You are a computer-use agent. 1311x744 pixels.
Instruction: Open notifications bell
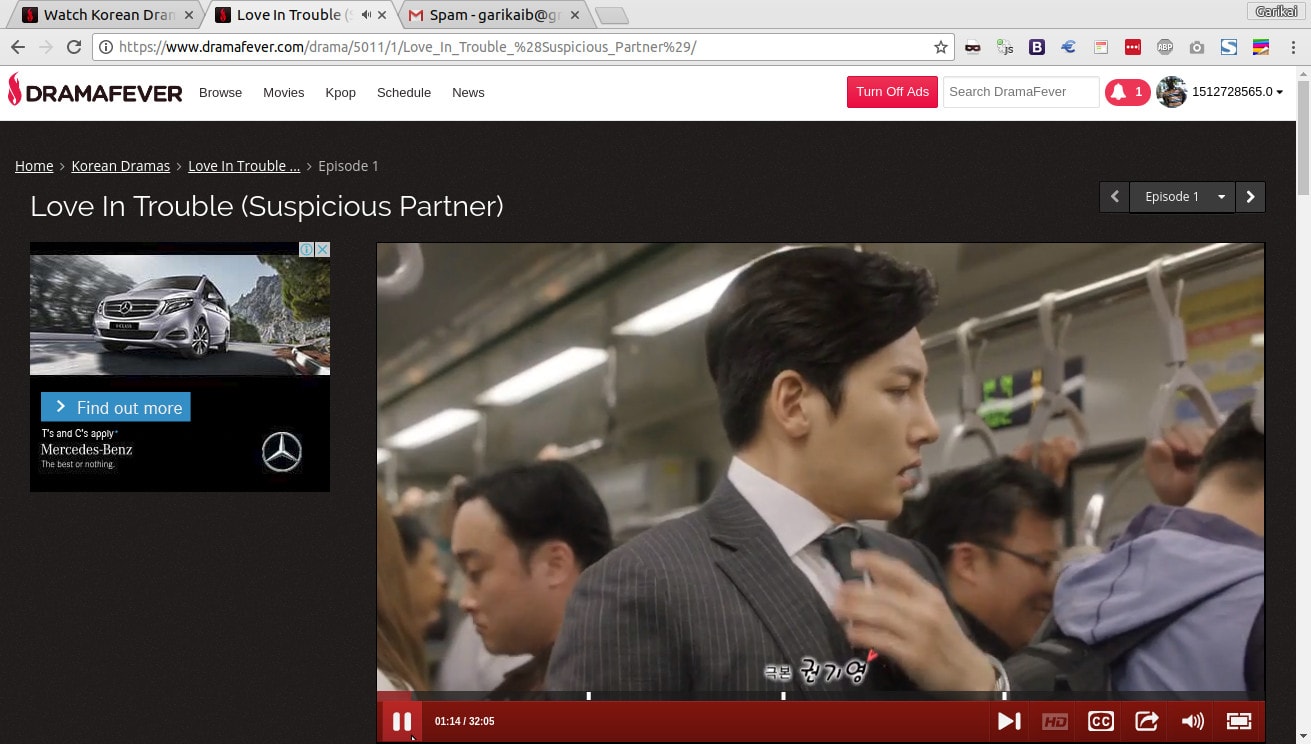pyautogui.click(x=1127, y=92)
